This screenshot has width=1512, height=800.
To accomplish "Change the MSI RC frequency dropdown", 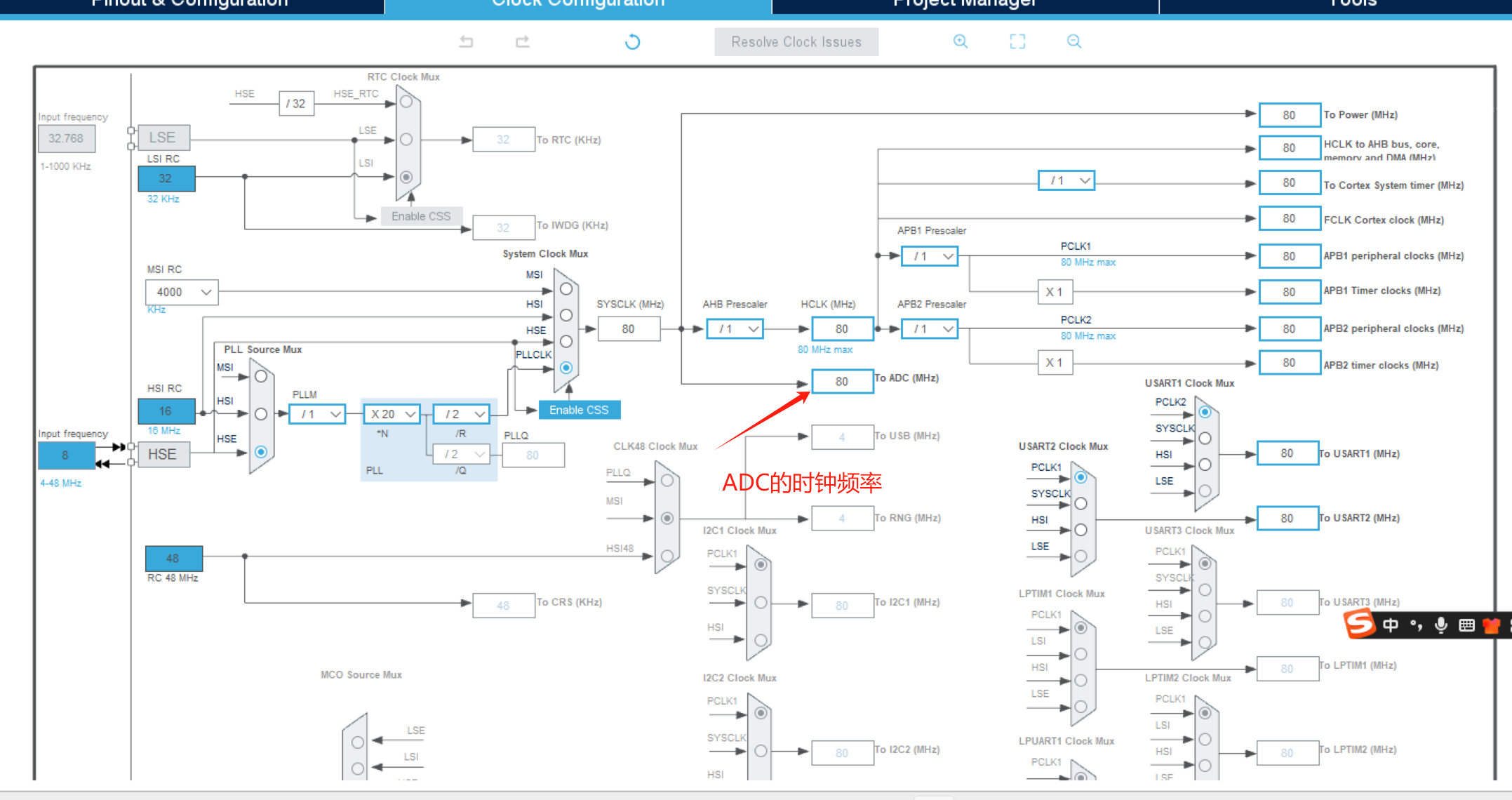I will coord(181,292).
